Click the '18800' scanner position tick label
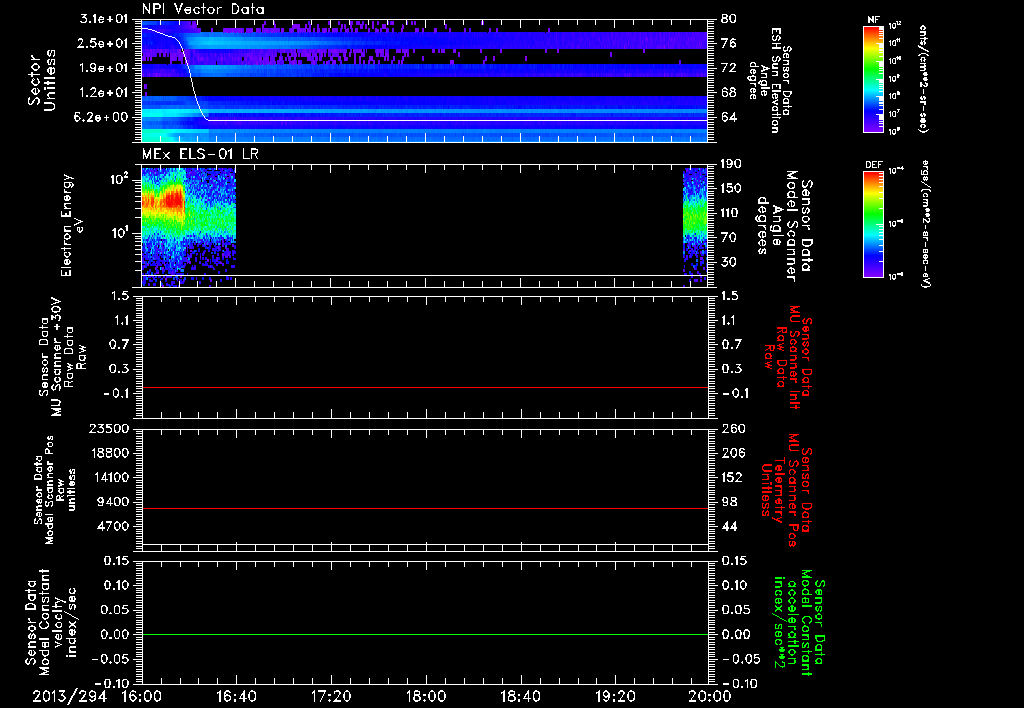This screenshot has height=708, width=1024. 109,453
